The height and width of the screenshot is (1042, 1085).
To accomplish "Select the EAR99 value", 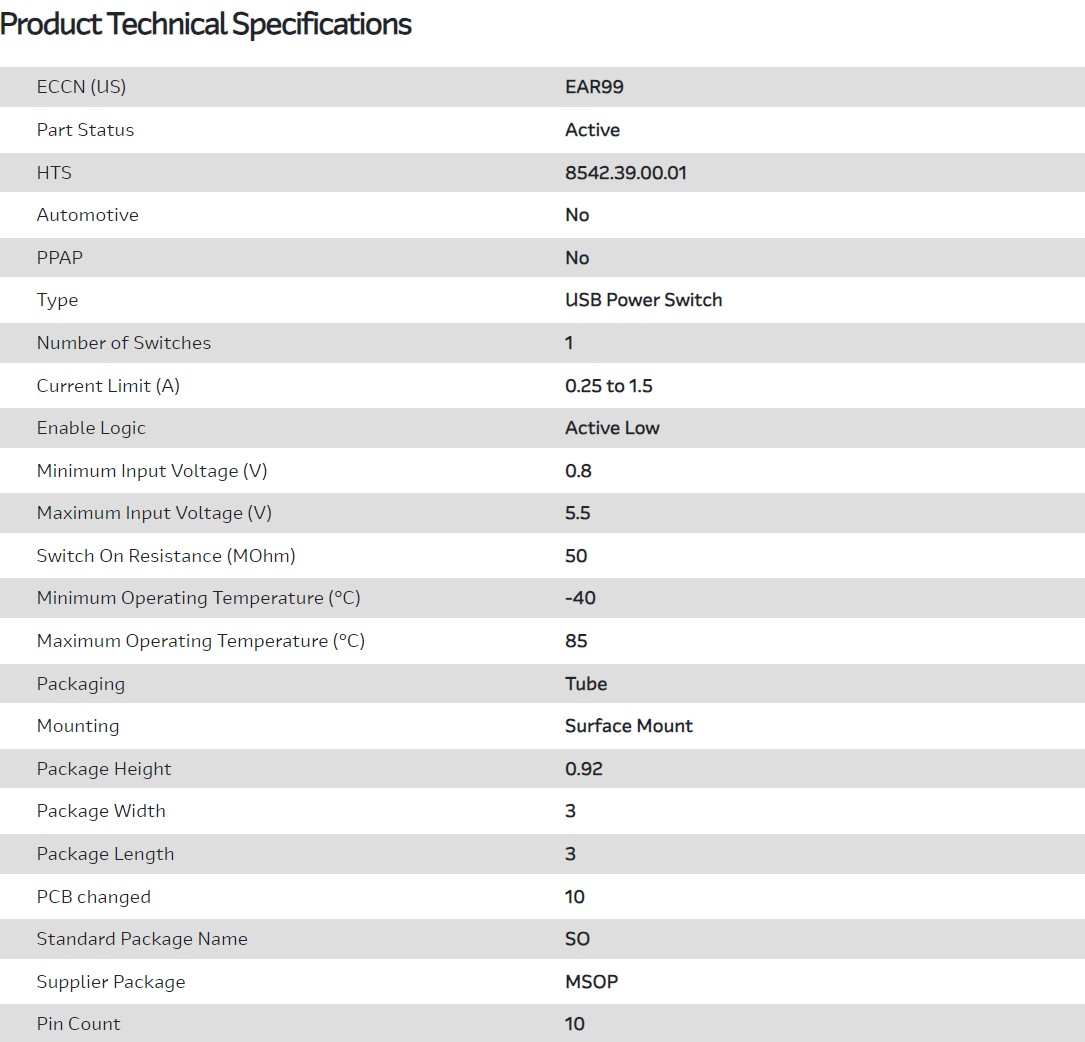I will [x=594, y=87].
